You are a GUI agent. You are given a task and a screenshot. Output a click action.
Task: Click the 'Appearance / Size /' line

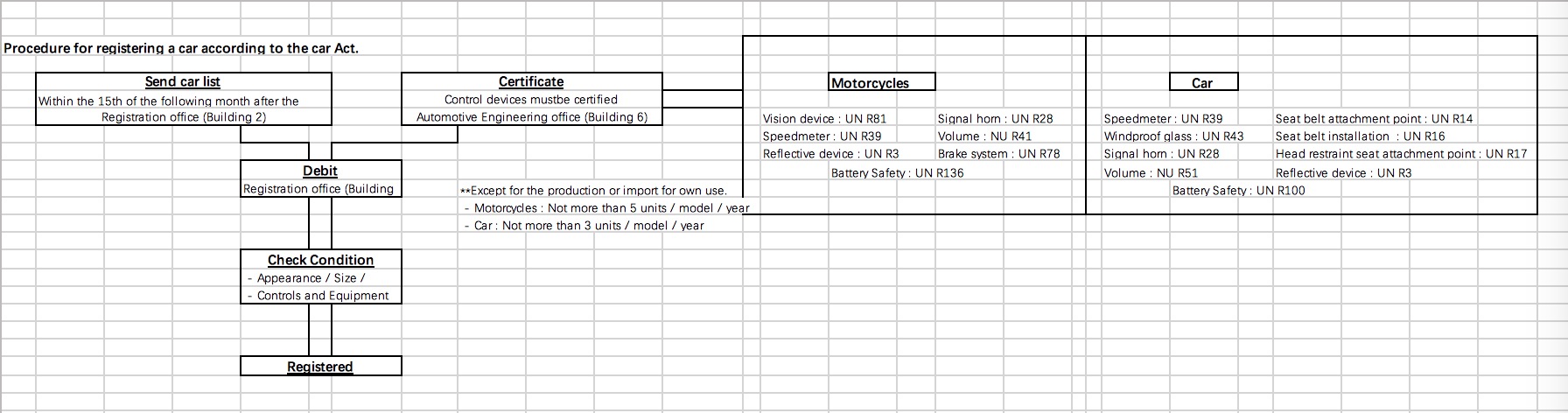point(306,277)
